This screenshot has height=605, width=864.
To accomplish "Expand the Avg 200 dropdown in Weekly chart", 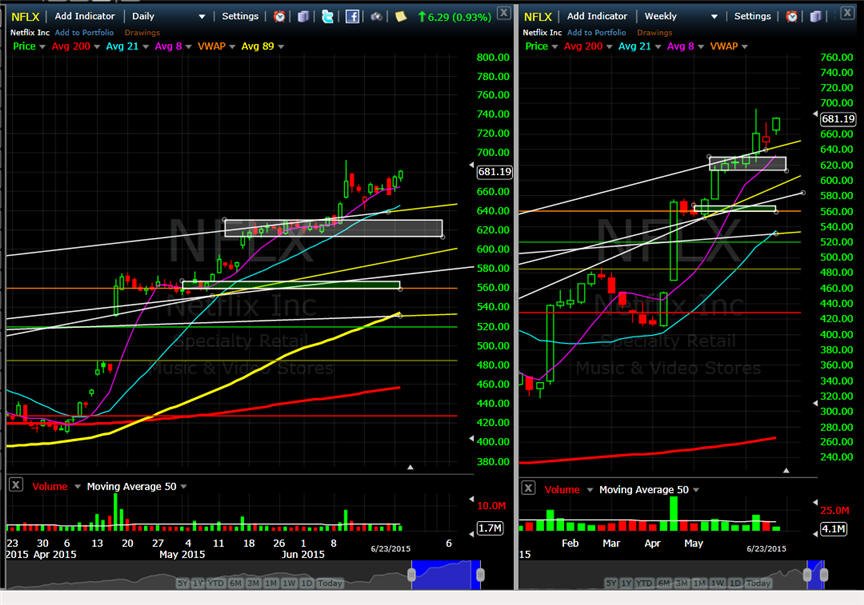I will (609, 47).
